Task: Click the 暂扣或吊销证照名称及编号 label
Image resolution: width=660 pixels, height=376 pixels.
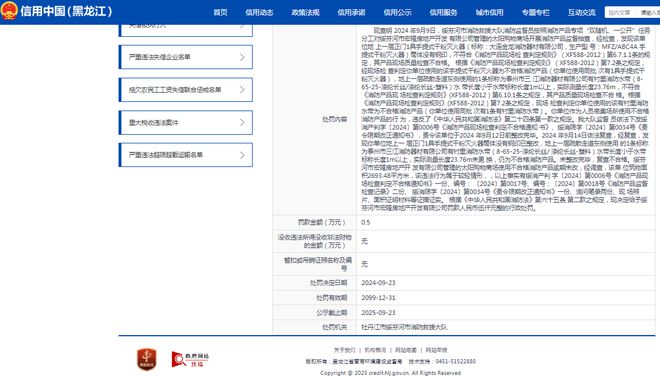Action: click(318, 264)
